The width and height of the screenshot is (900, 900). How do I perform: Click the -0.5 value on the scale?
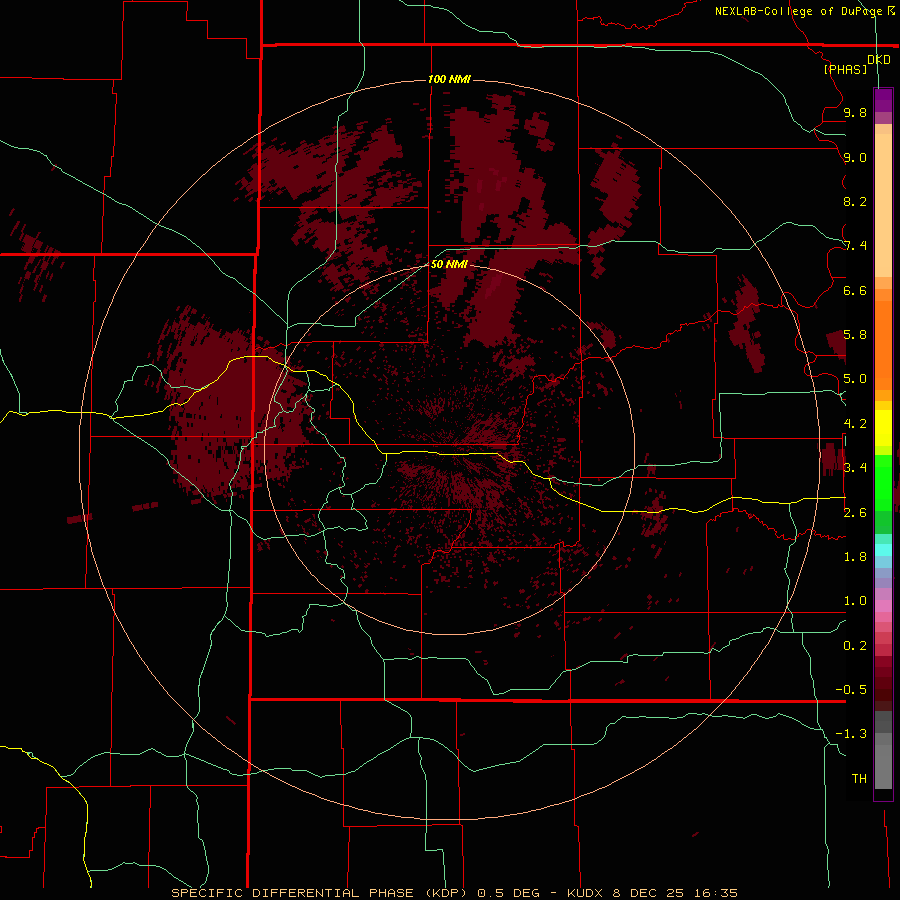851,690
